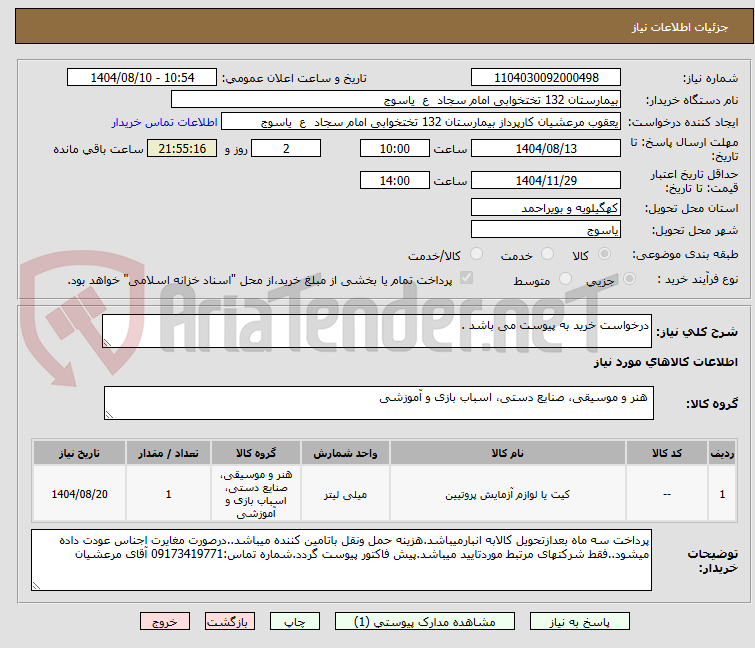Click the اطلاعات کالاهای مورد نیاز heading
Screen dimensions: 755x648
click(665, 362)
